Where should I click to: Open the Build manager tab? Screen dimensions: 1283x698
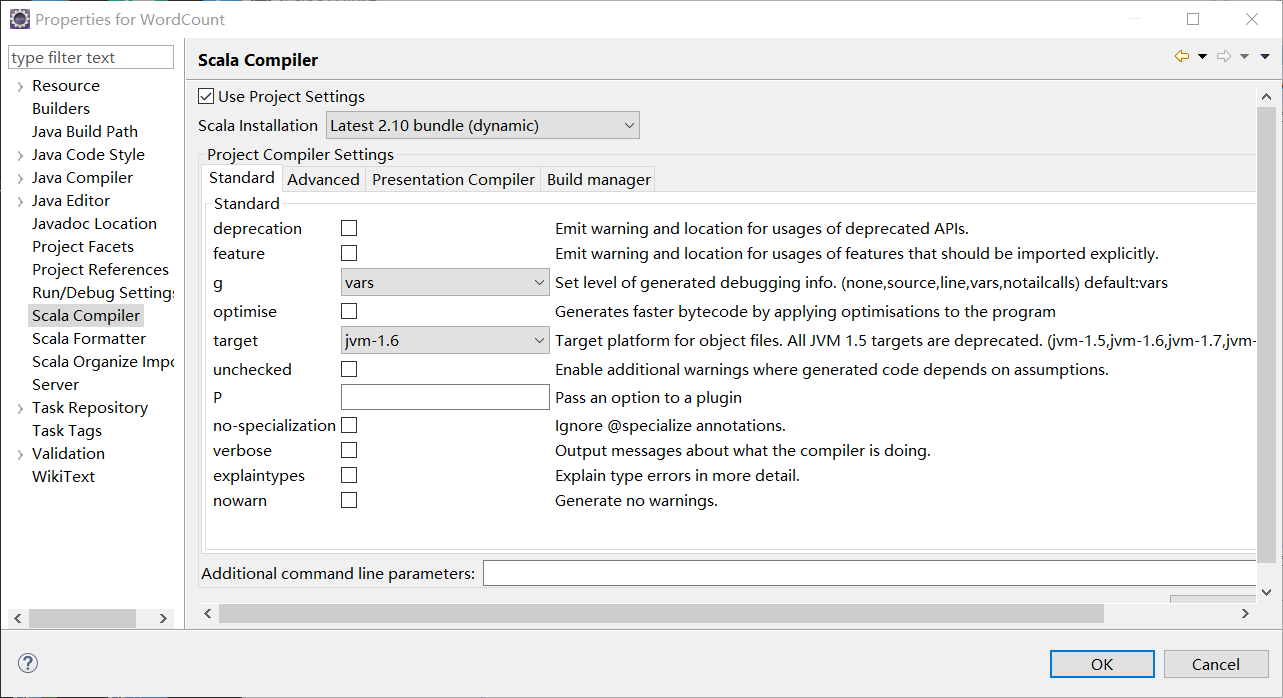point(598,180)
